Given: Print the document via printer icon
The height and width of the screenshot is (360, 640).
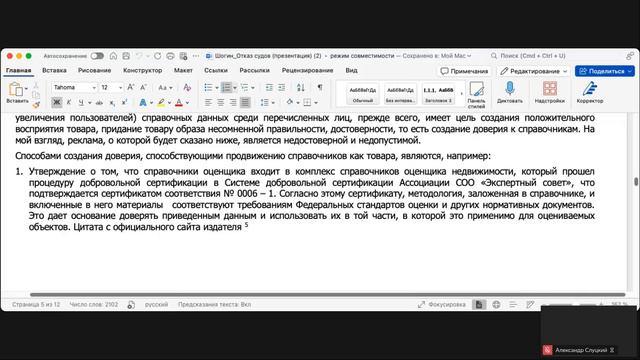Looking at the screenshot, I should [171, 56].
